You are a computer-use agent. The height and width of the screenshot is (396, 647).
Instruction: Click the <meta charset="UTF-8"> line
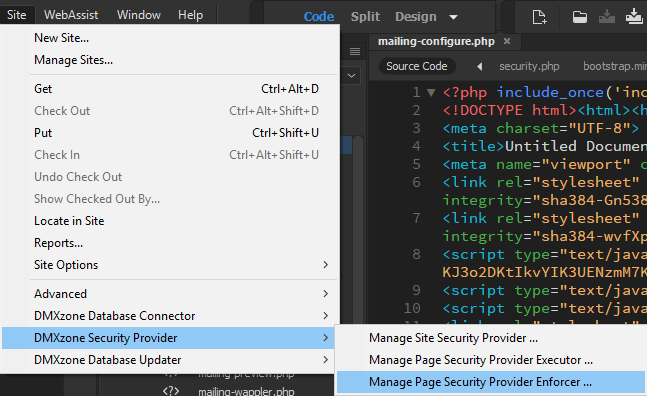541,128
